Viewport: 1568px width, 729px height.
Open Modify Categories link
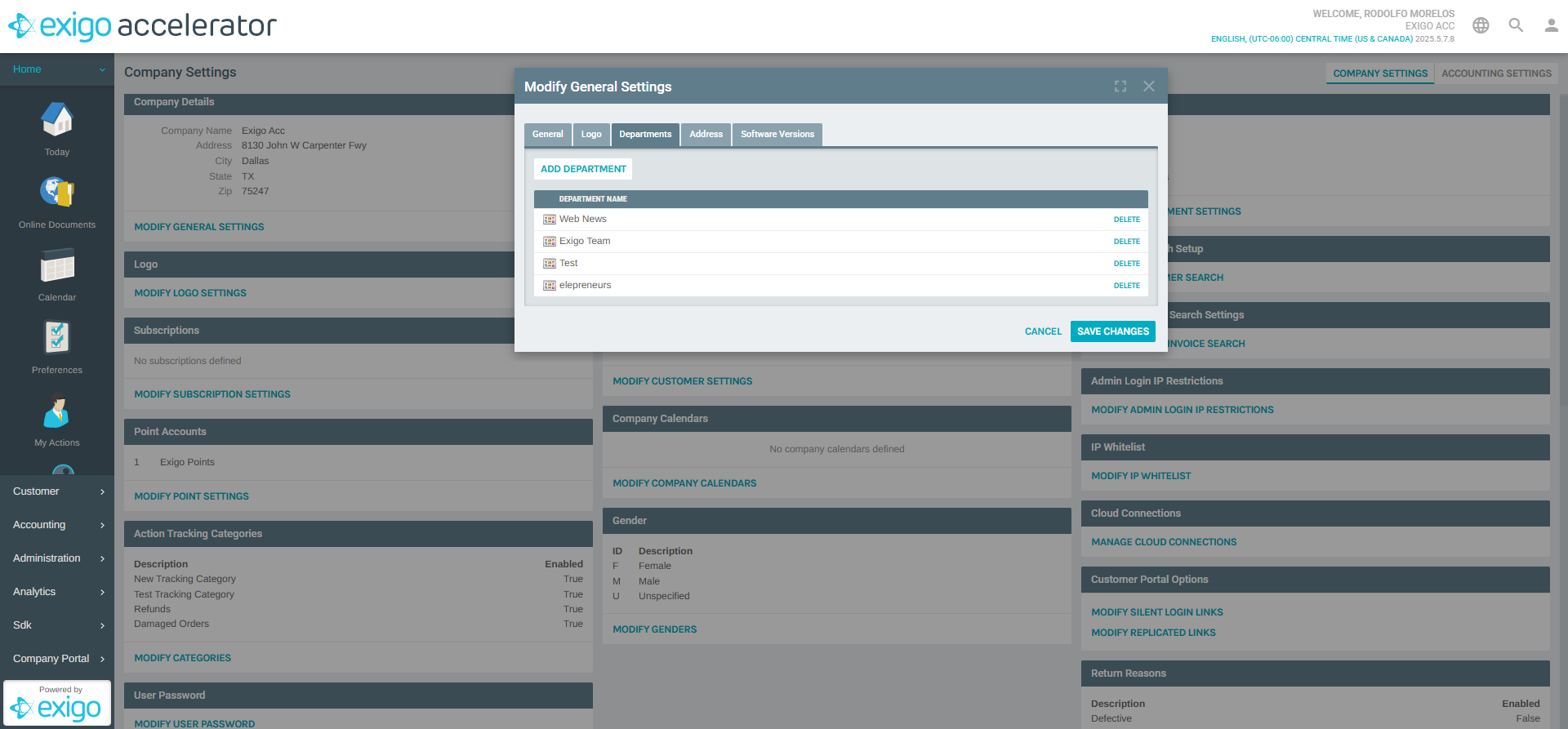[182, 658]
